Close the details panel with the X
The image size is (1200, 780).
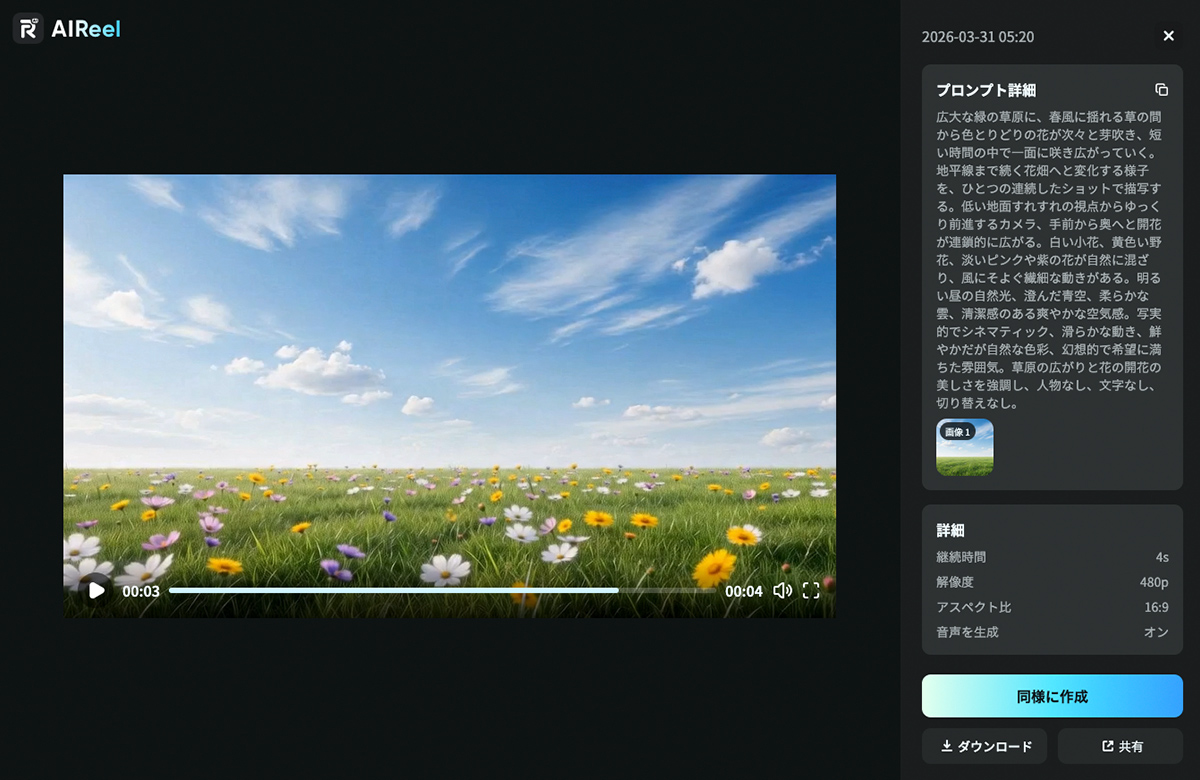[x=1168, y=36]
